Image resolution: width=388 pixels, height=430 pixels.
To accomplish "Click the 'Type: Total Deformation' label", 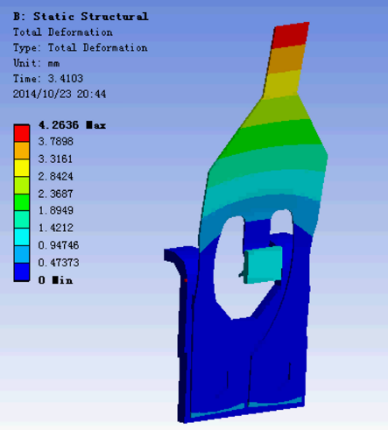I will (x=80, y=48).
